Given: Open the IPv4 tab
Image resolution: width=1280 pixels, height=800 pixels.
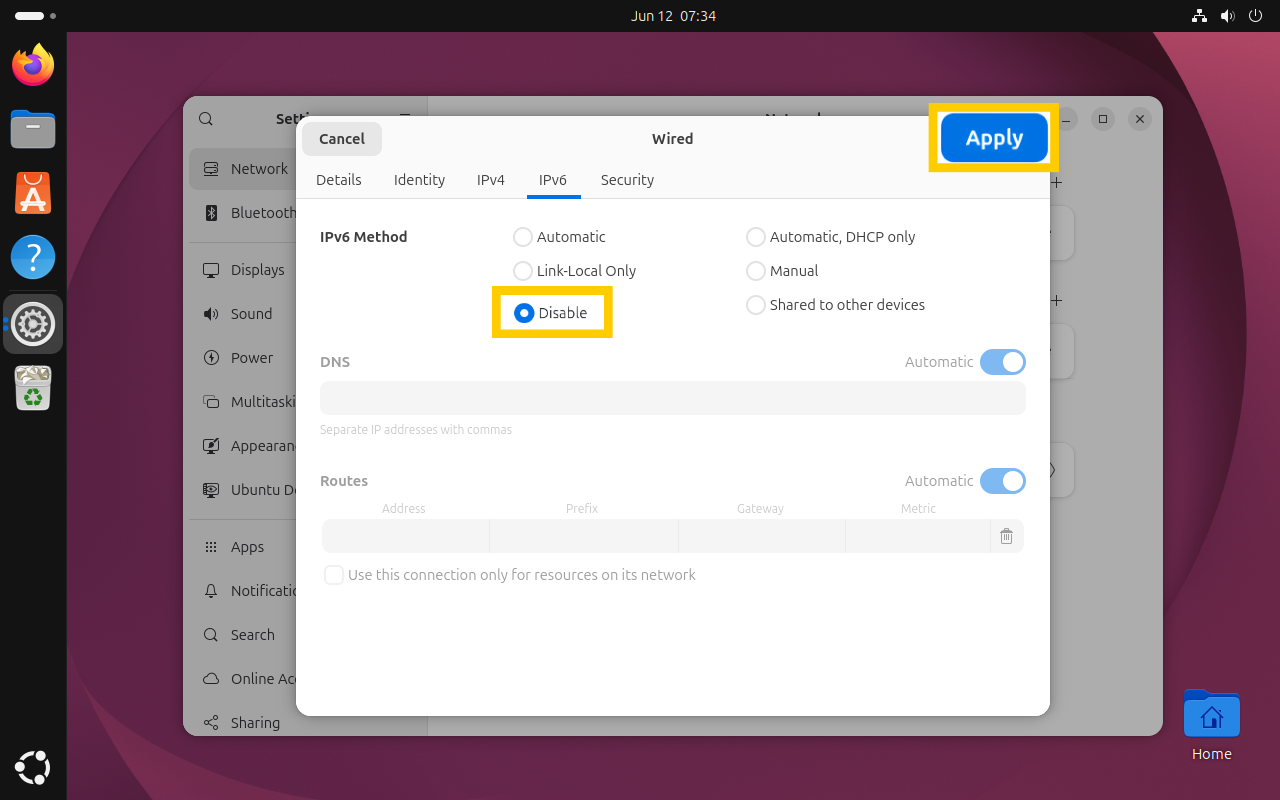Looking at the screenshot, I should click(x=491, y=180).
